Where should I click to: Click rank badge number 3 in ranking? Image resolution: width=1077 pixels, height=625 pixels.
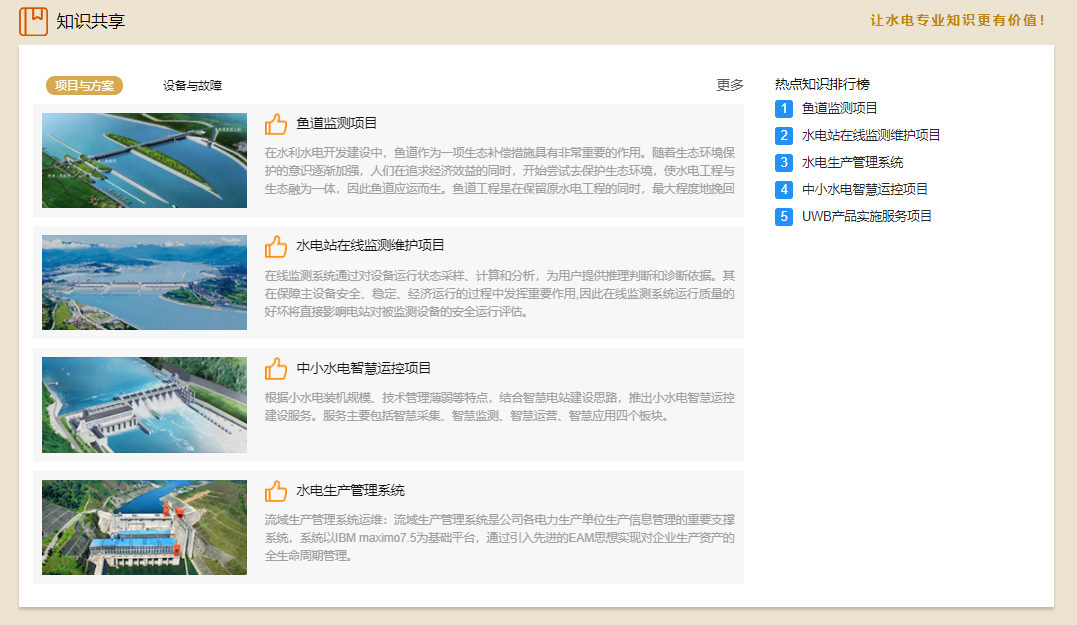click(x=784, y=162)
